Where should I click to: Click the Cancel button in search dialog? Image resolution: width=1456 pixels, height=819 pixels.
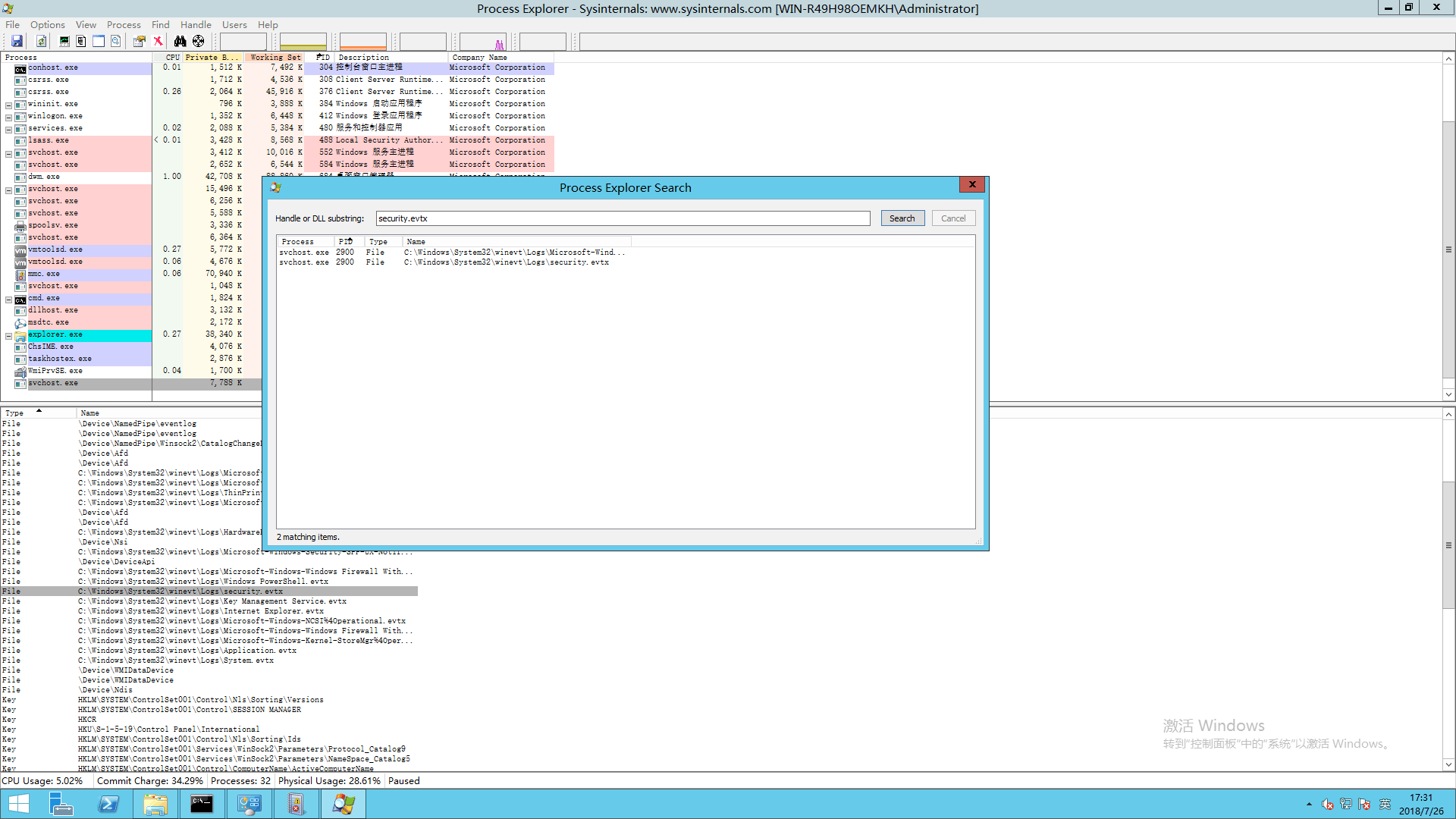point(952,218)
